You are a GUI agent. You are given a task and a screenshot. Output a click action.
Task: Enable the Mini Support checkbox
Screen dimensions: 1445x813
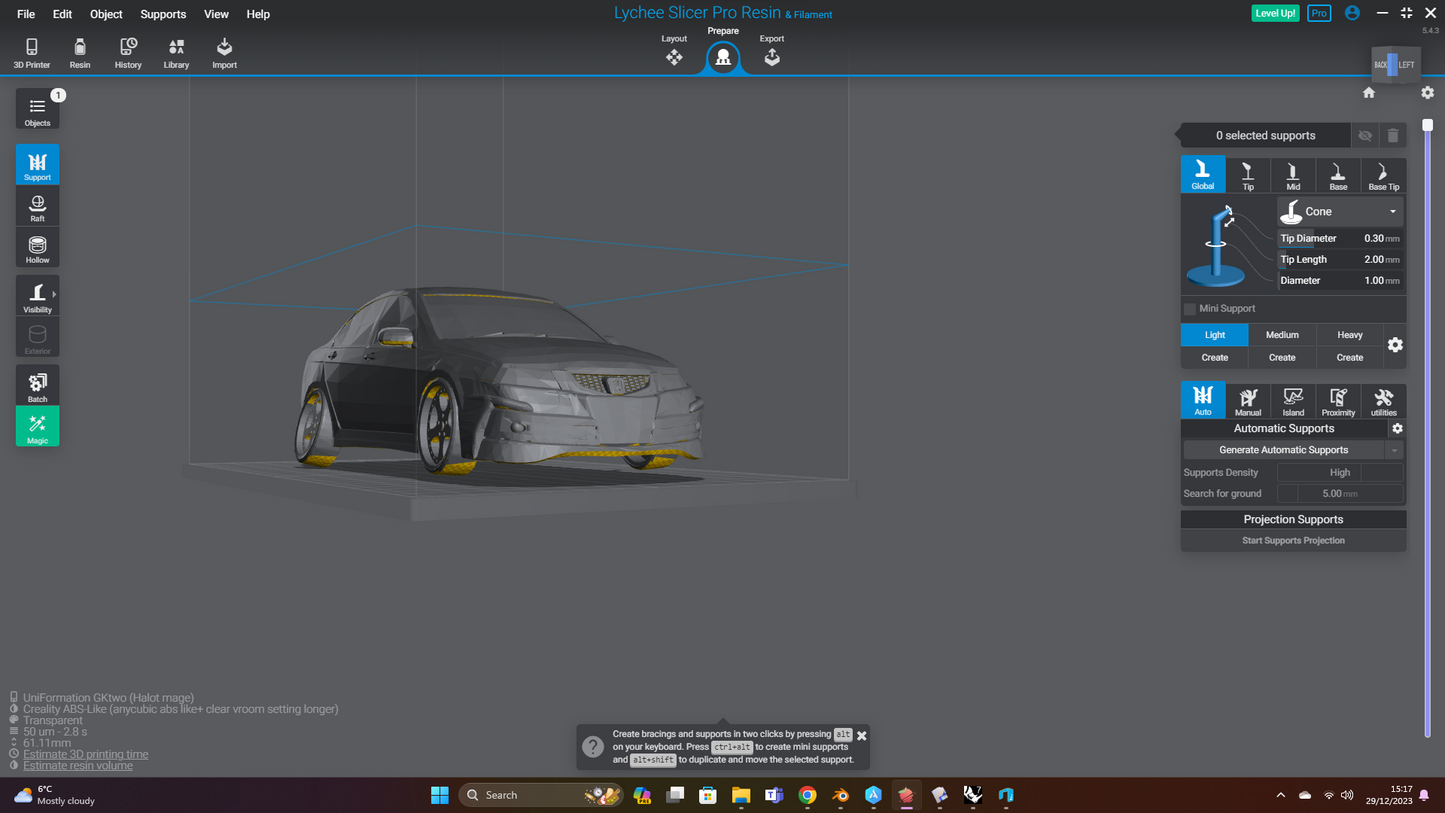click(1189, 308)
